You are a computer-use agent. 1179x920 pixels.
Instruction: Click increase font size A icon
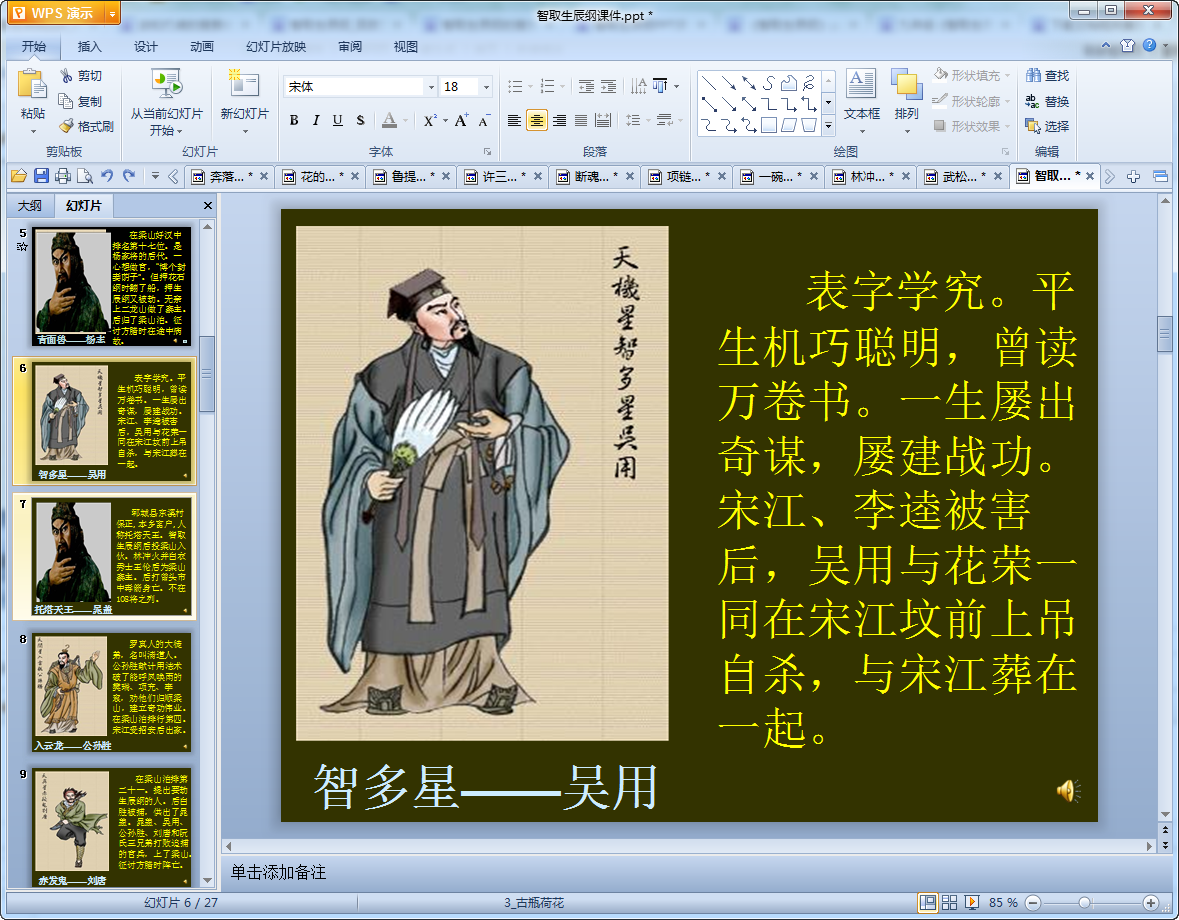461,120
